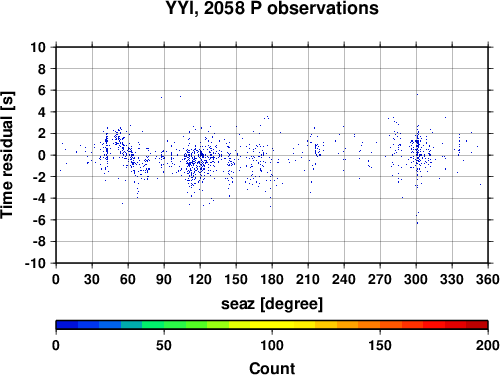
Task: Click the colorbar tick label 100
Action: click(x=272, y=345)
